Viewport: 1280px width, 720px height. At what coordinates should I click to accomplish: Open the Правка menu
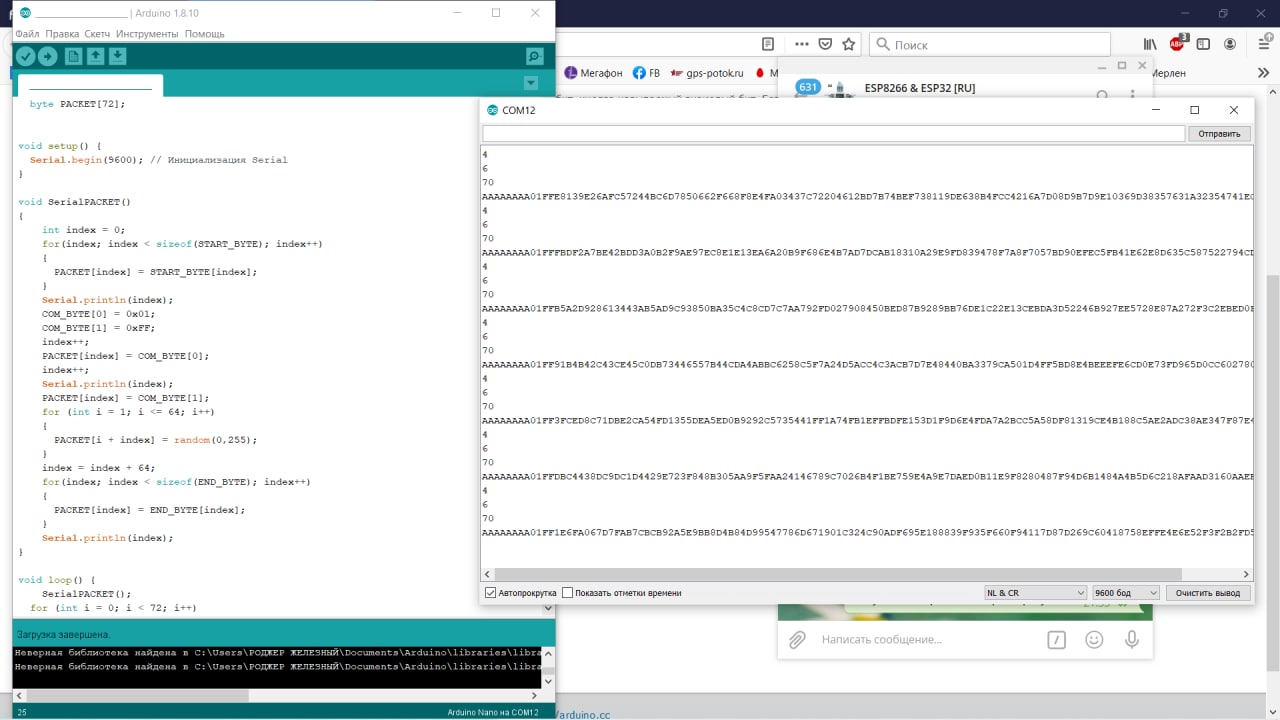(x=62, y=34)
